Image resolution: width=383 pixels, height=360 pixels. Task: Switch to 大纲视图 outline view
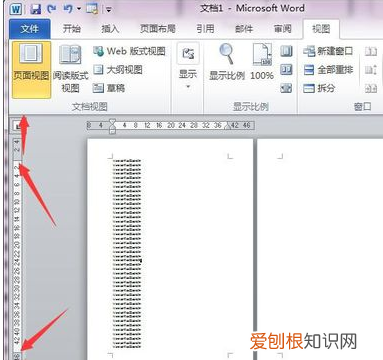[117, 70]
